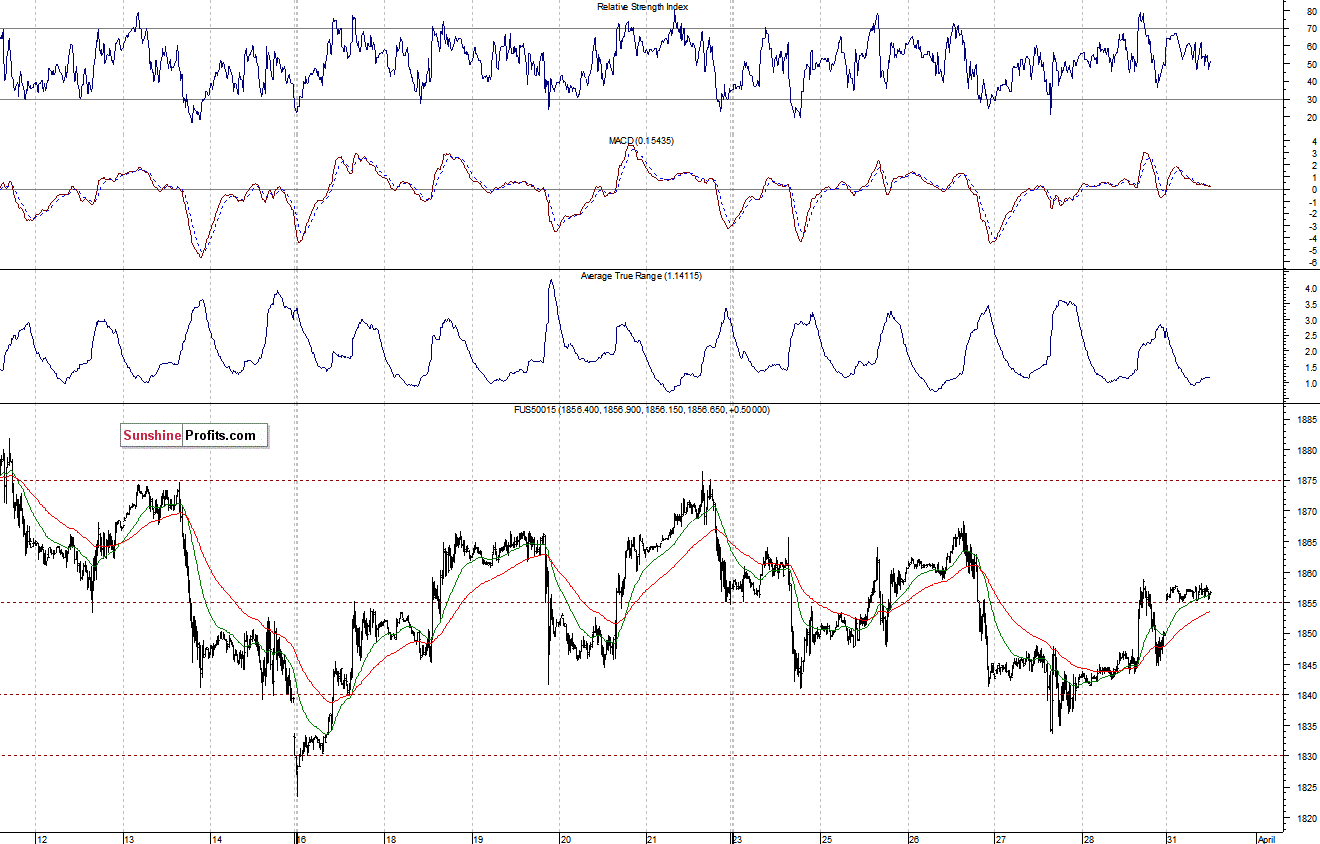
Task: Click the 26 label on the date axis
Action: point(913,838)
